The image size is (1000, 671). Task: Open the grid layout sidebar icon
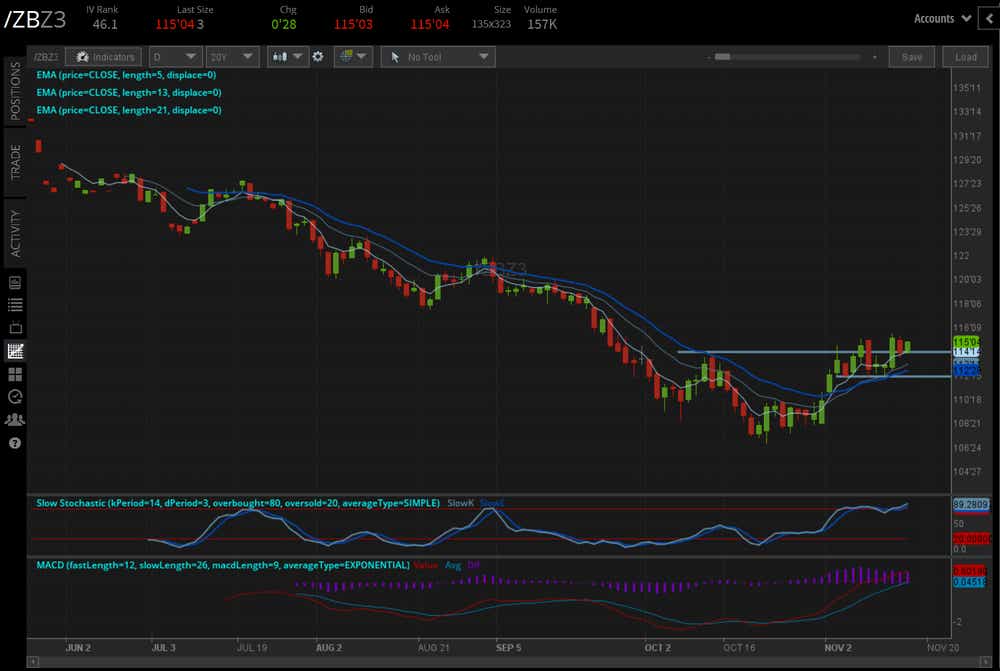tap(15, 374)
